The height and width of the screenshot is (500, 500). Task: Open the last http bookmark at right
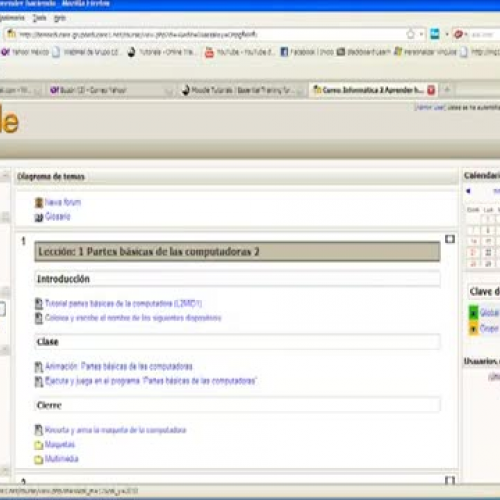tap(480, 52)
